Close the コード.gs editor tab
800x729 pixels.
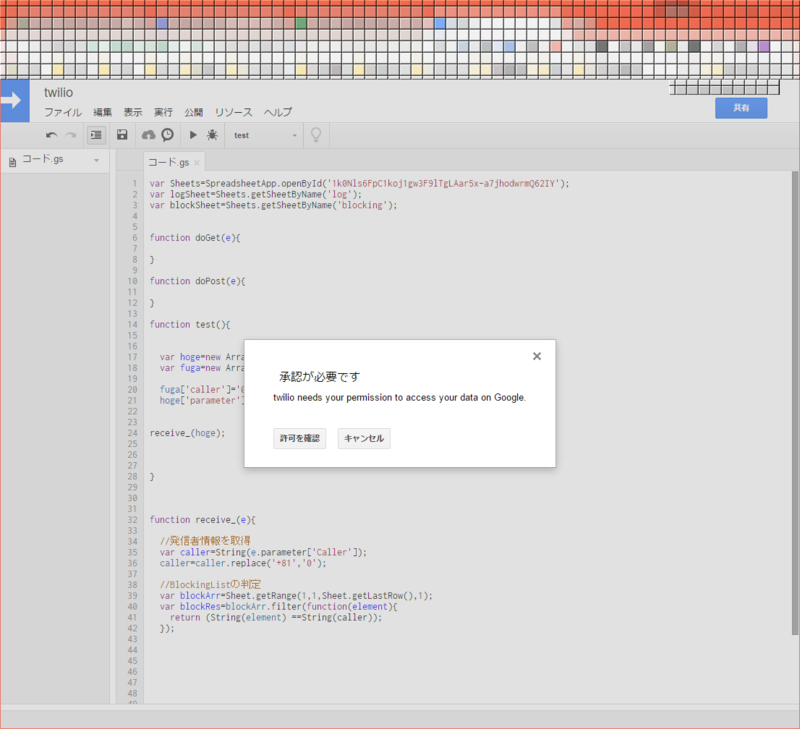point(197,163)
